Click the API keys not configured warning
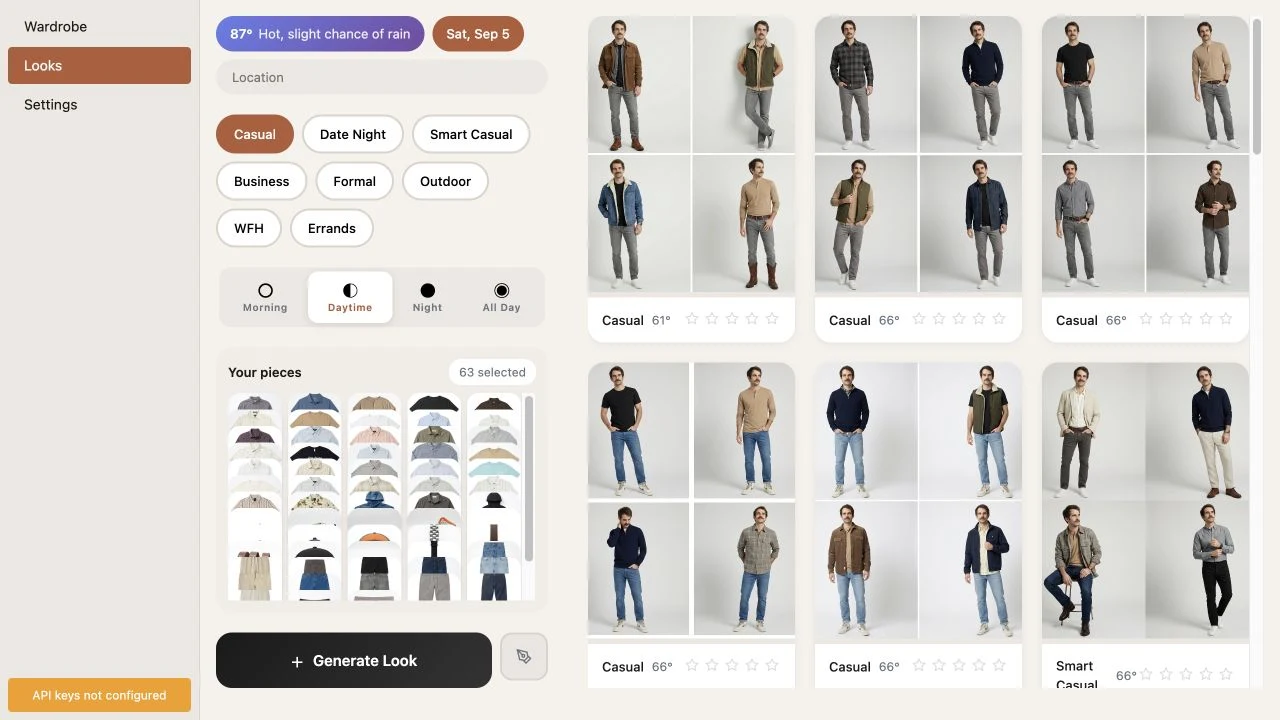1280x720 pixels. pyautogui.click(x=99, y=695)
